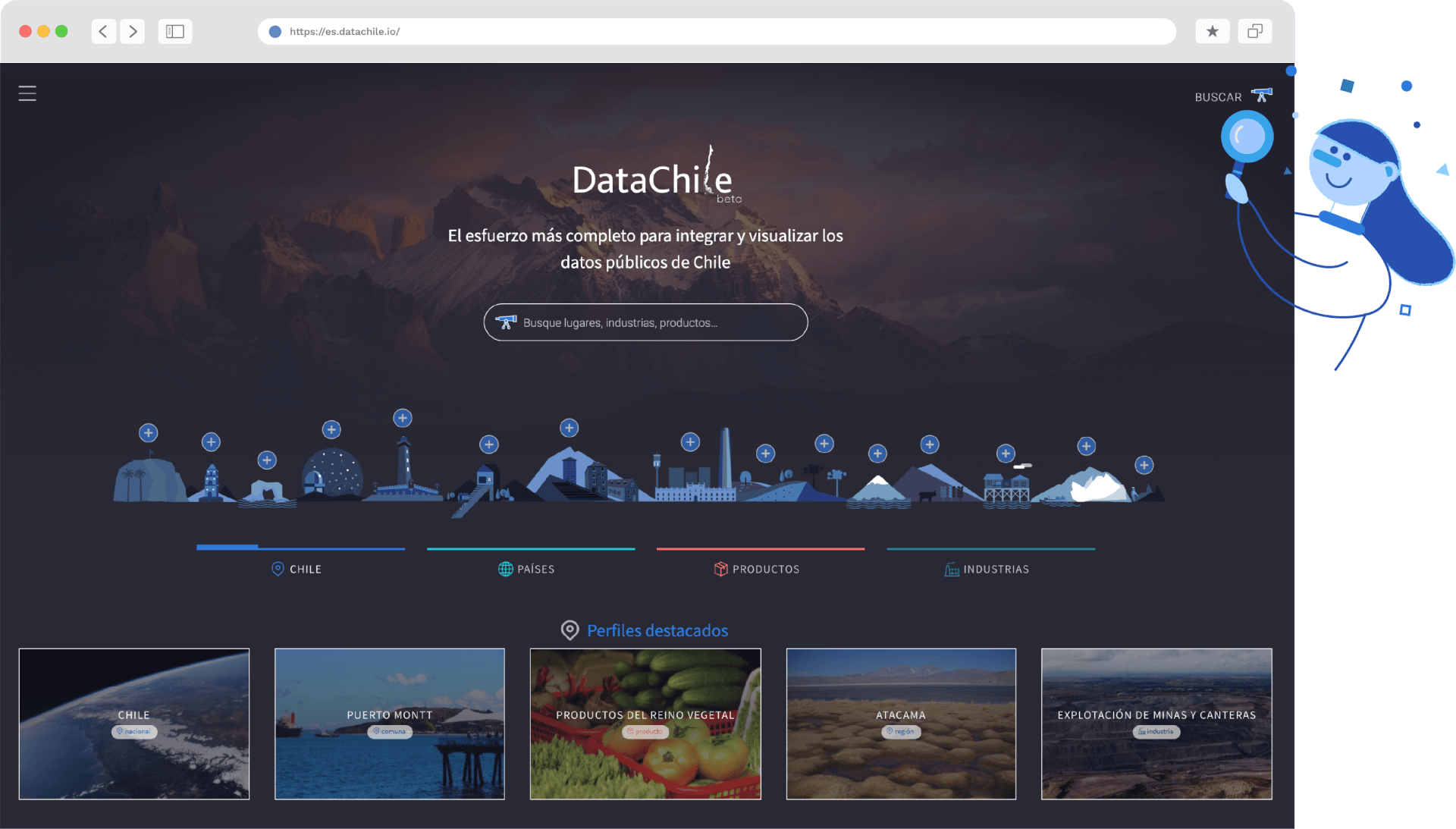
Task: Open the PUERTO MONTT comuna profile card
Action: (x=390, y=724)
